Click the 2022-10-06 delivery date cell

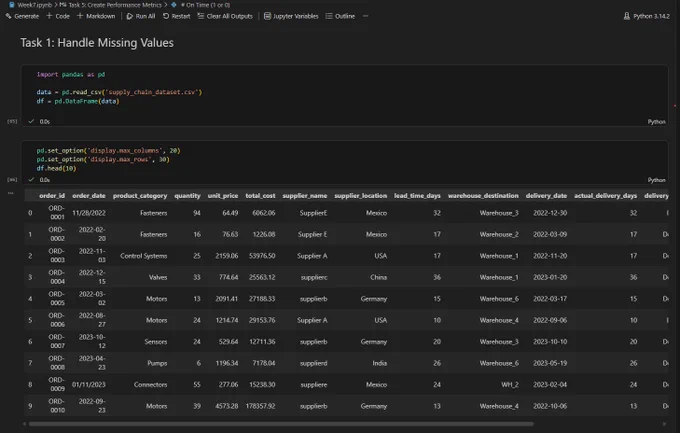pos(550,406)
